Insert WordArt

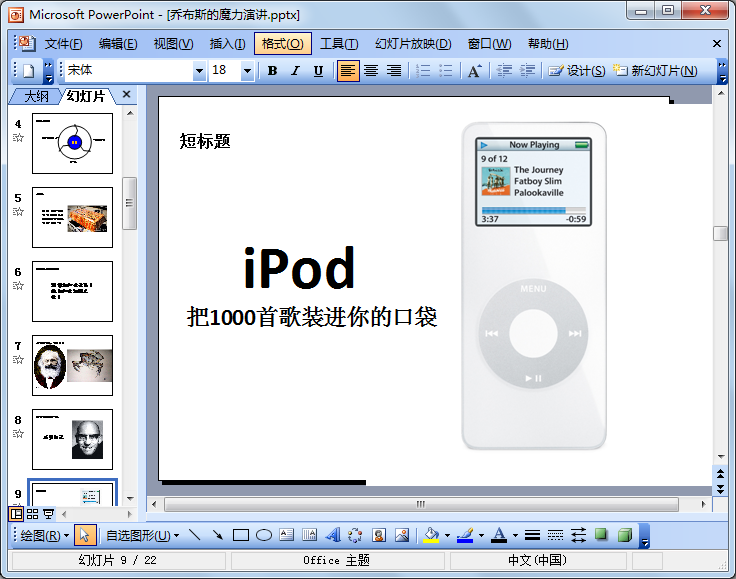click(x=333, y=535)
